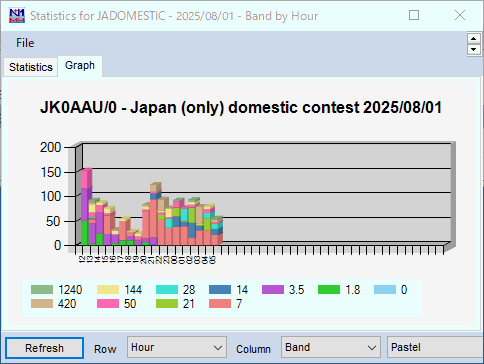The width and height of the screenshot is (484, 364).
Task: Maximize the Statistics window
Action: 414,15
